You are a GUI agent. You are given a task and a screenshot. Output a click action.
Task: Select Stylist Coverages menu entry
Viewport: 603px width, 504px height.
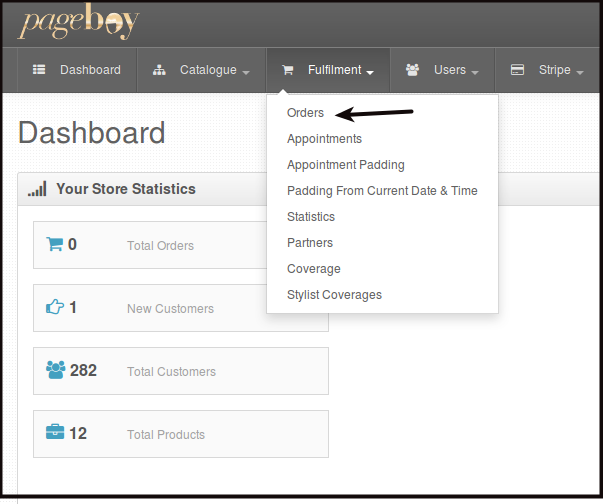334,295
